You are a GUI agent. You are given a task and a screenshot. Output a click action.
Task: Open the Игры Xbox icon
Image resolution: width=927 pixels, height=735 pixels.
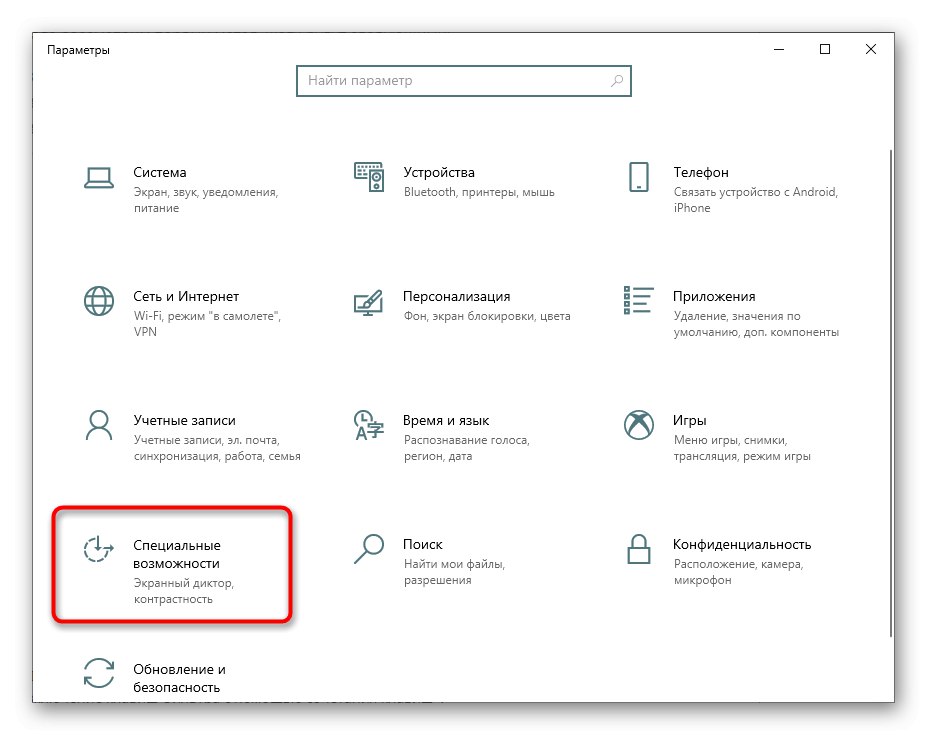click(638, 425)
